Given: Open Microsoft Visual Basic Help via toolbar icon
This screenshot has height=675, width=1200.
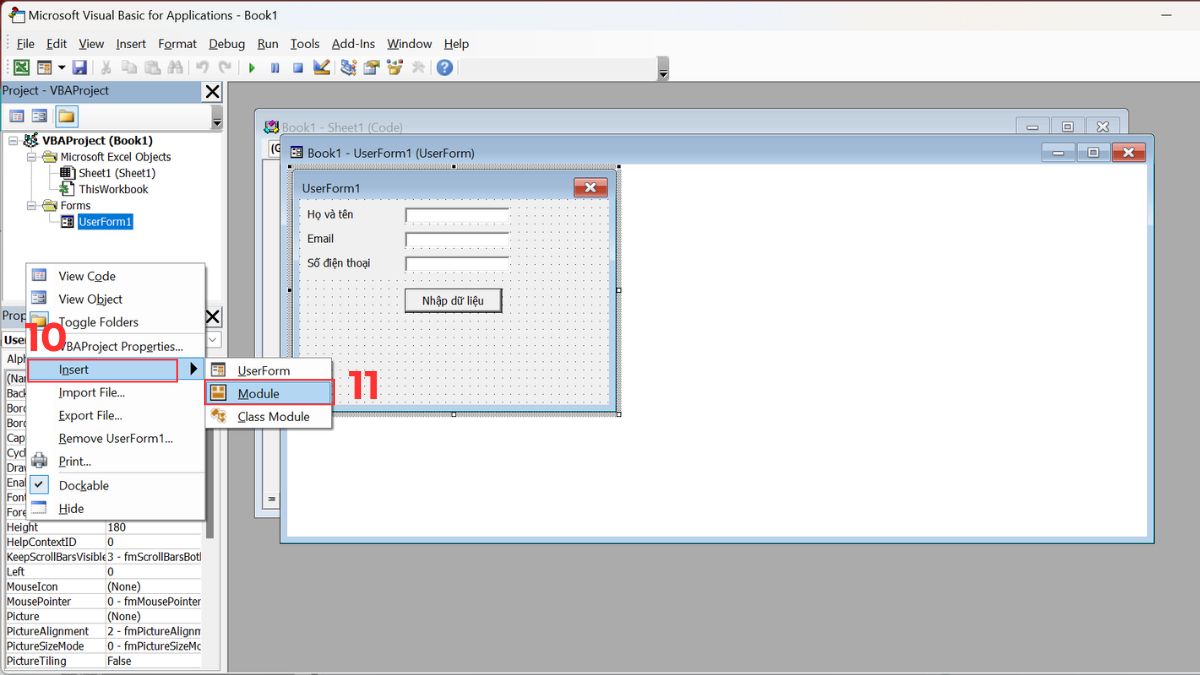Looking at the screenshot, I should [444, 66].
